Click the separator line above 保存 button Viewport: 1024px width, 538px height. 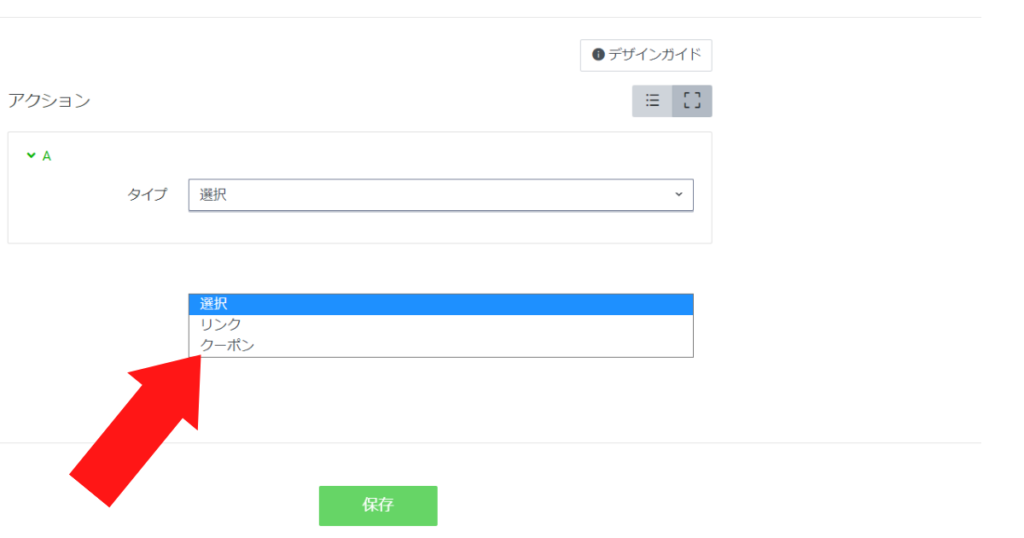tap(490, 443)
